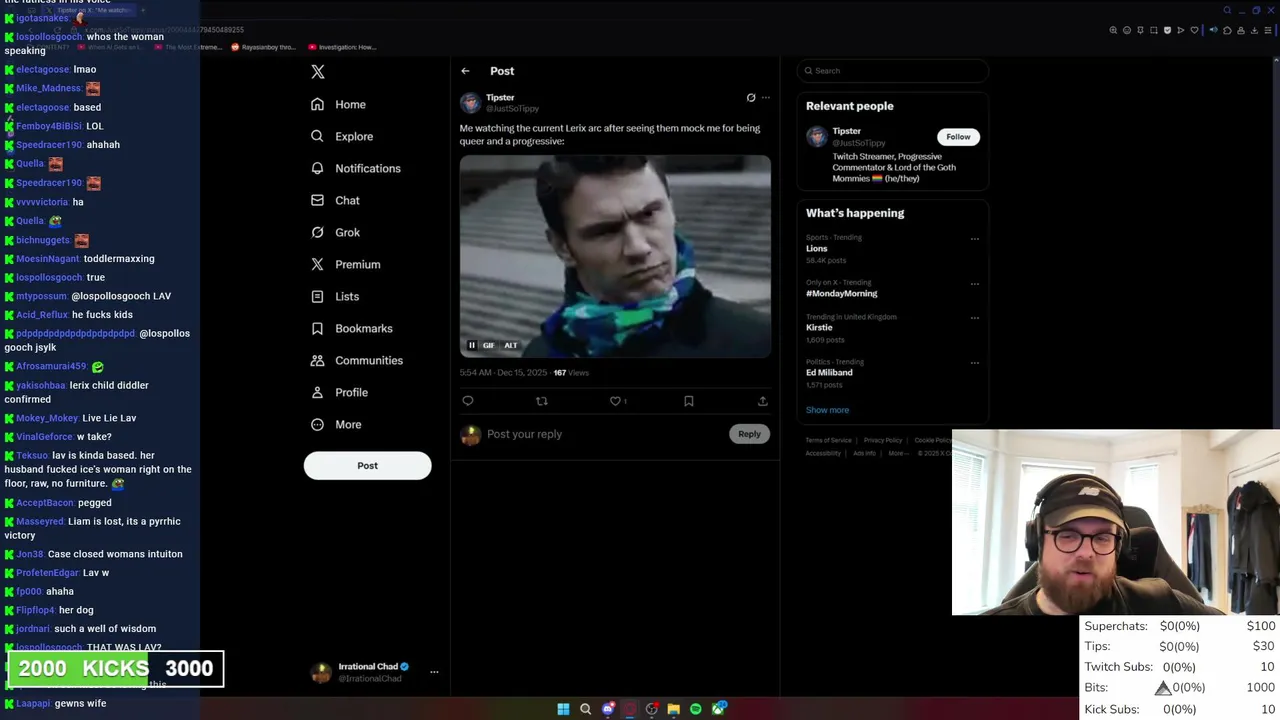Click the Lists icon in sidebar
This screenshot has width=1280, height=720.
317,296
